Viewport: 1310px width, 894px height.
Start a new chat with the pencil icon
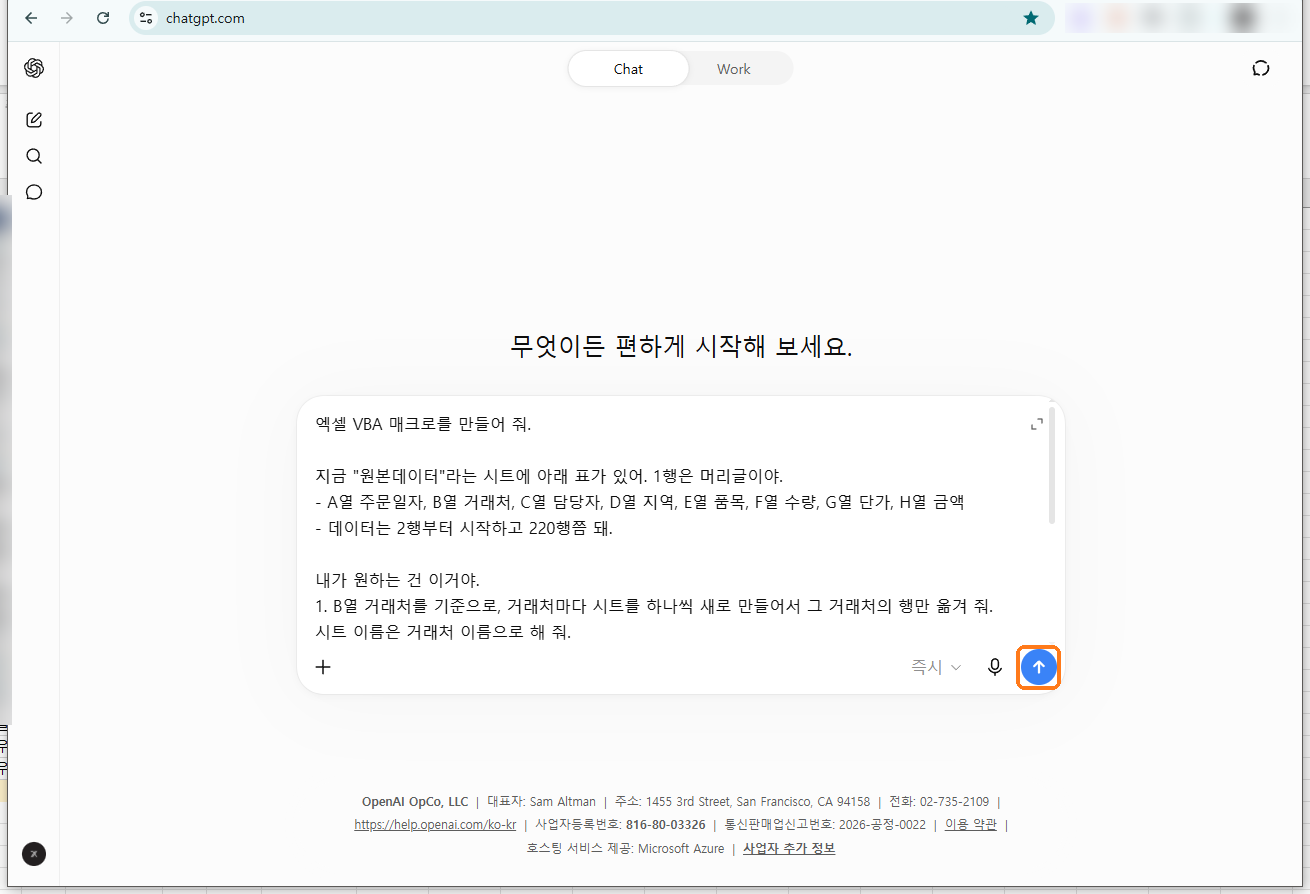coord(34,120)
